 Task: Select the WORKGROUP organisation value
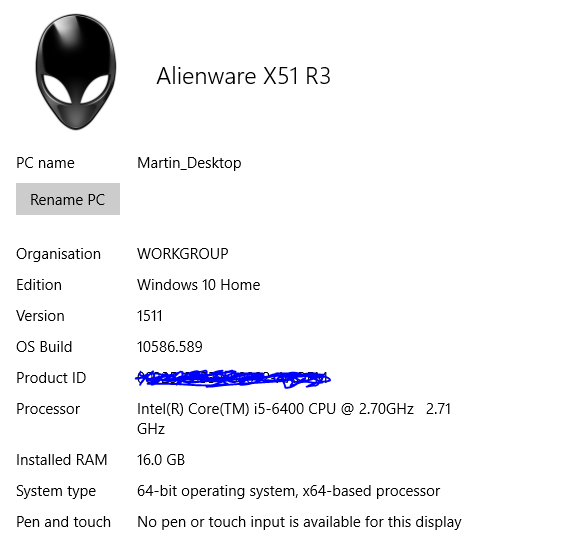pos(183,254)
